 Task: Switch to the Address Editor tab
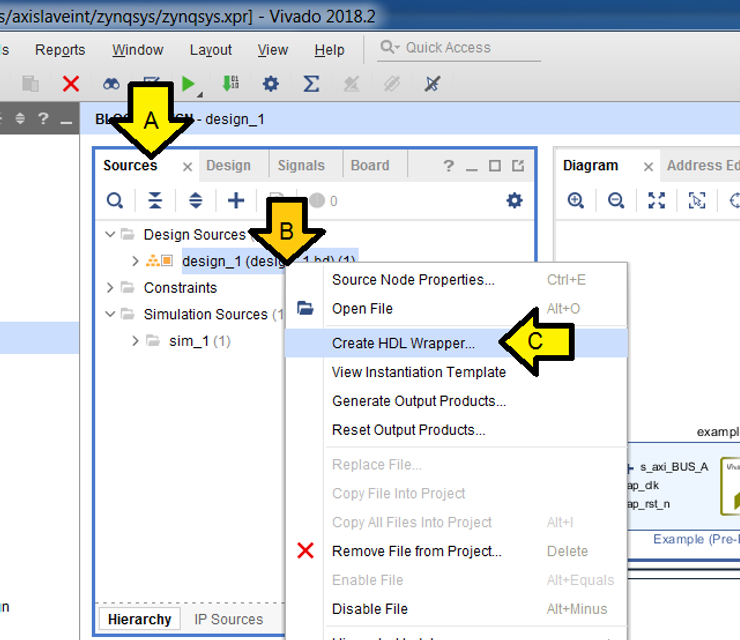[x=703, y=165]
